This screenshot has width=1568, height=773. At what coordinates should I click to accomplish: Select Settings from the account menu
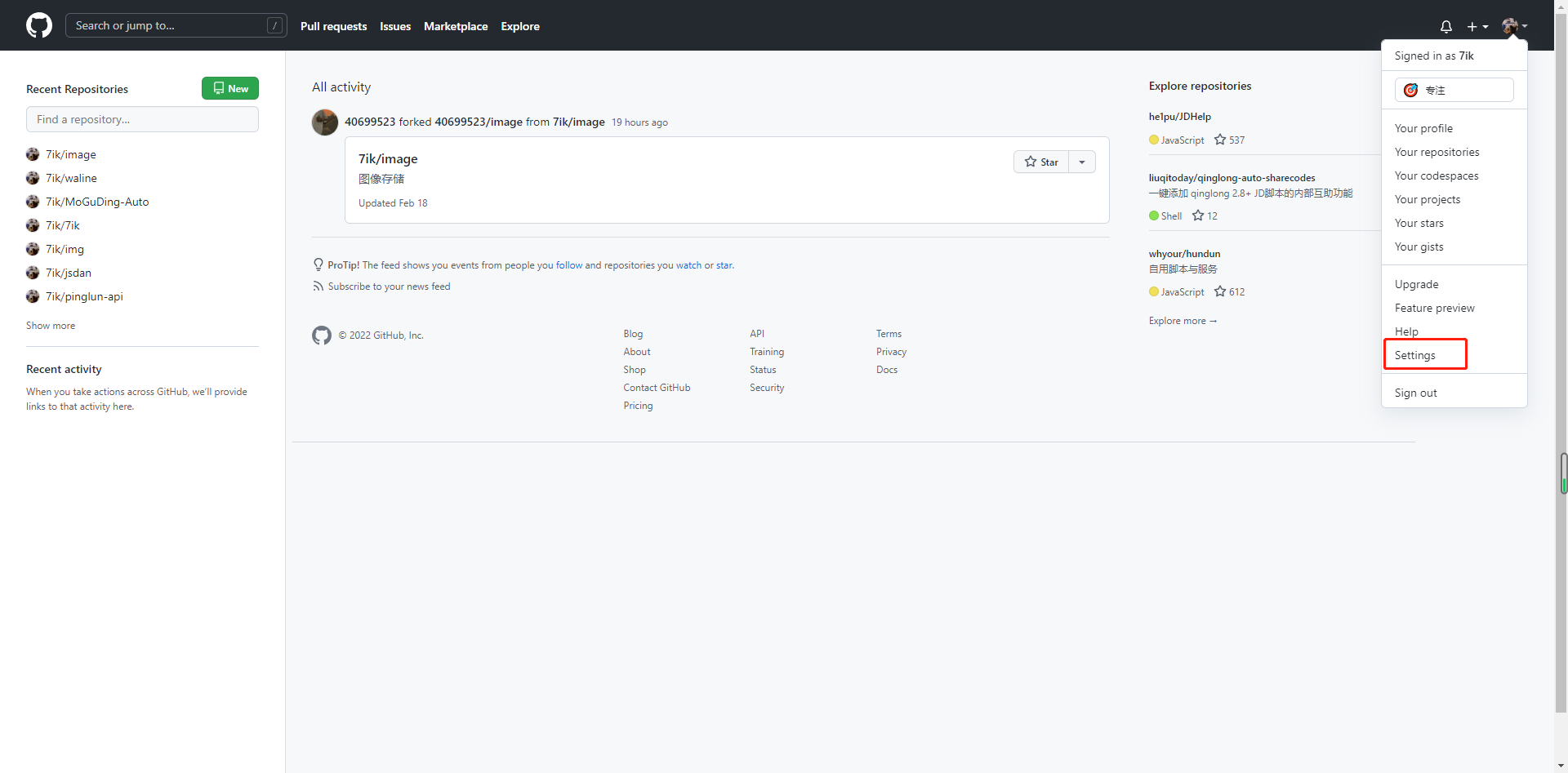[1415, 354]
